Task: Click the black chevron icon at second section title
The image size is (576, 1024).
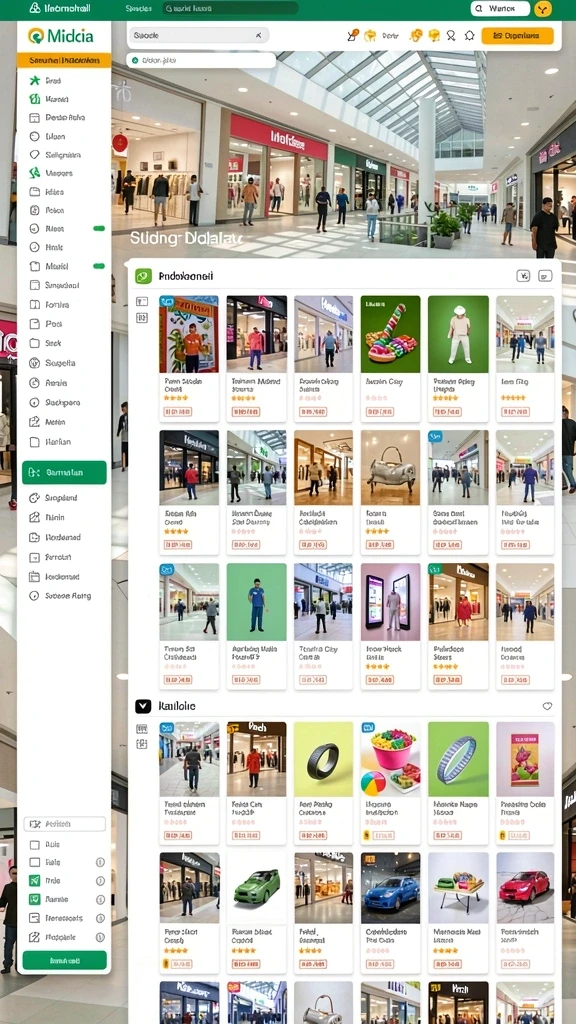Action: pos(143,706)
